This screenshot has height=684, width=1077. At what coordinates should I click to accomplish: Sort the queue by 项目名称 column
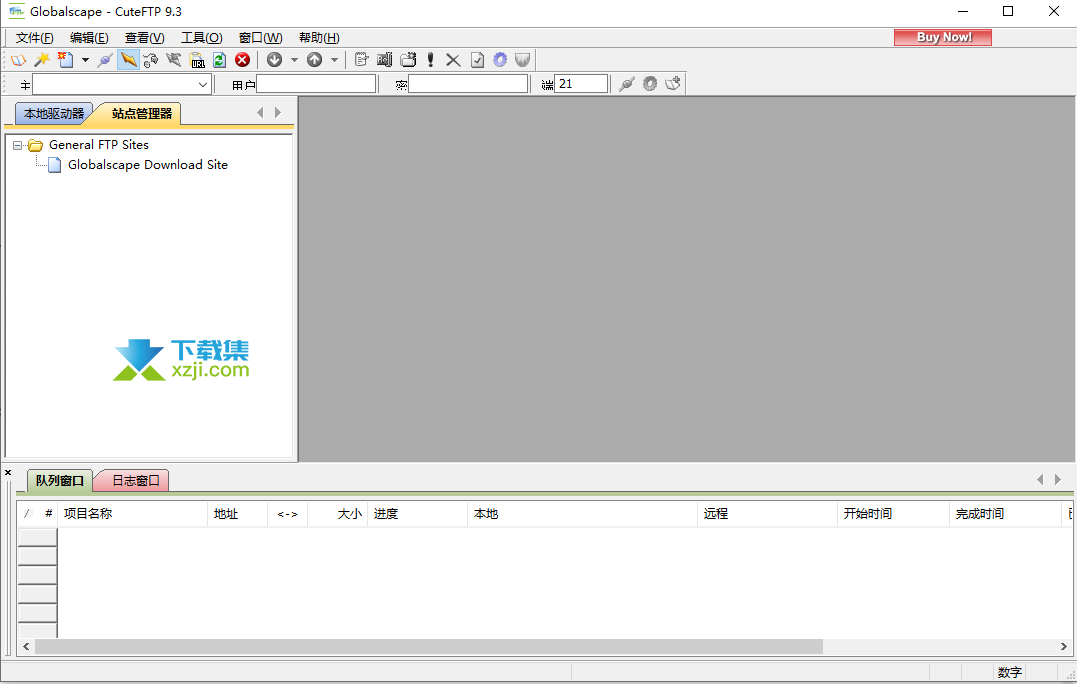point(133,514)
